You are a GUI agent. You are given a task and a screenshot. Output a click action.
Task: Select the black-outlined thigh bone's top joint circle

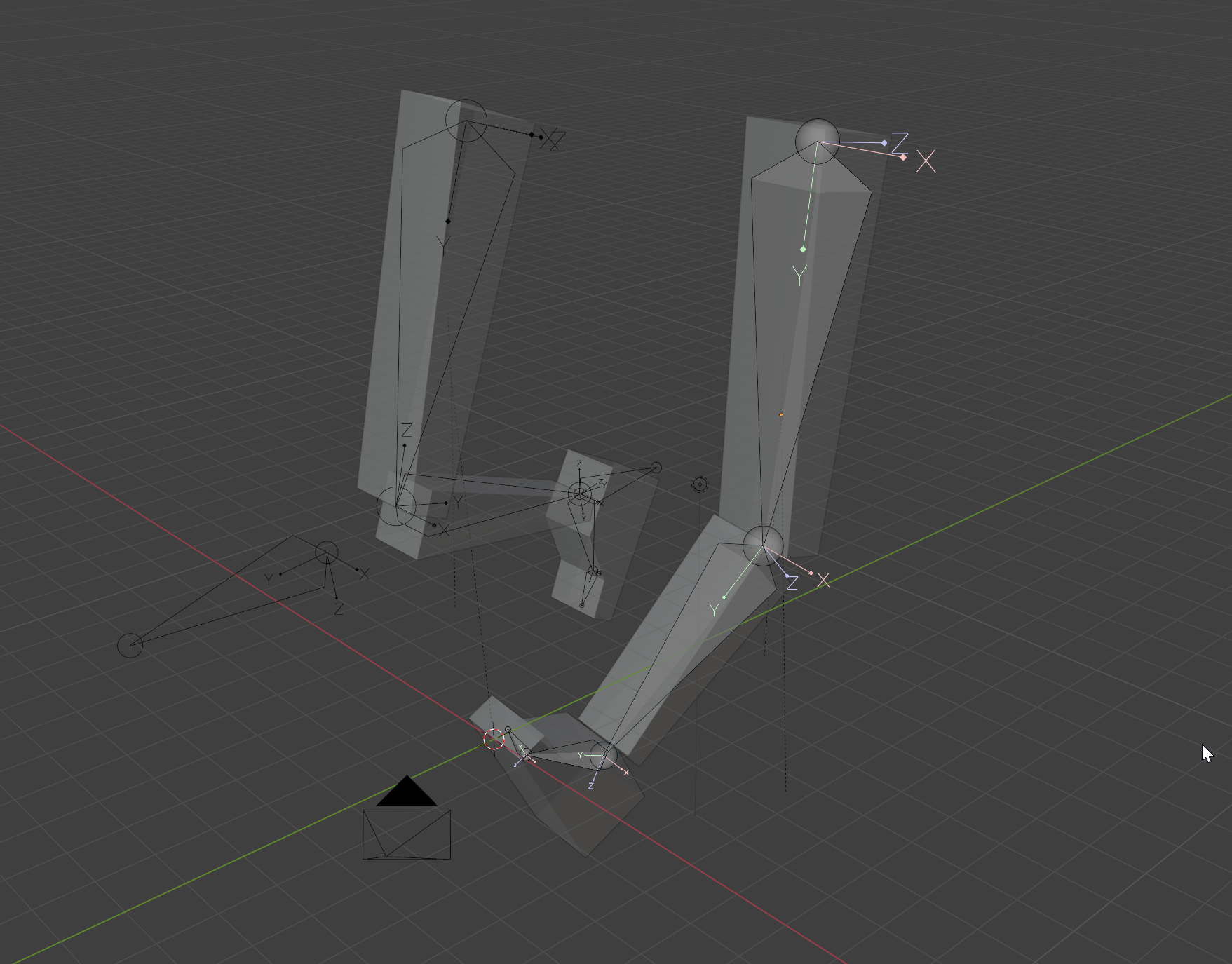[x=466, y=121]
